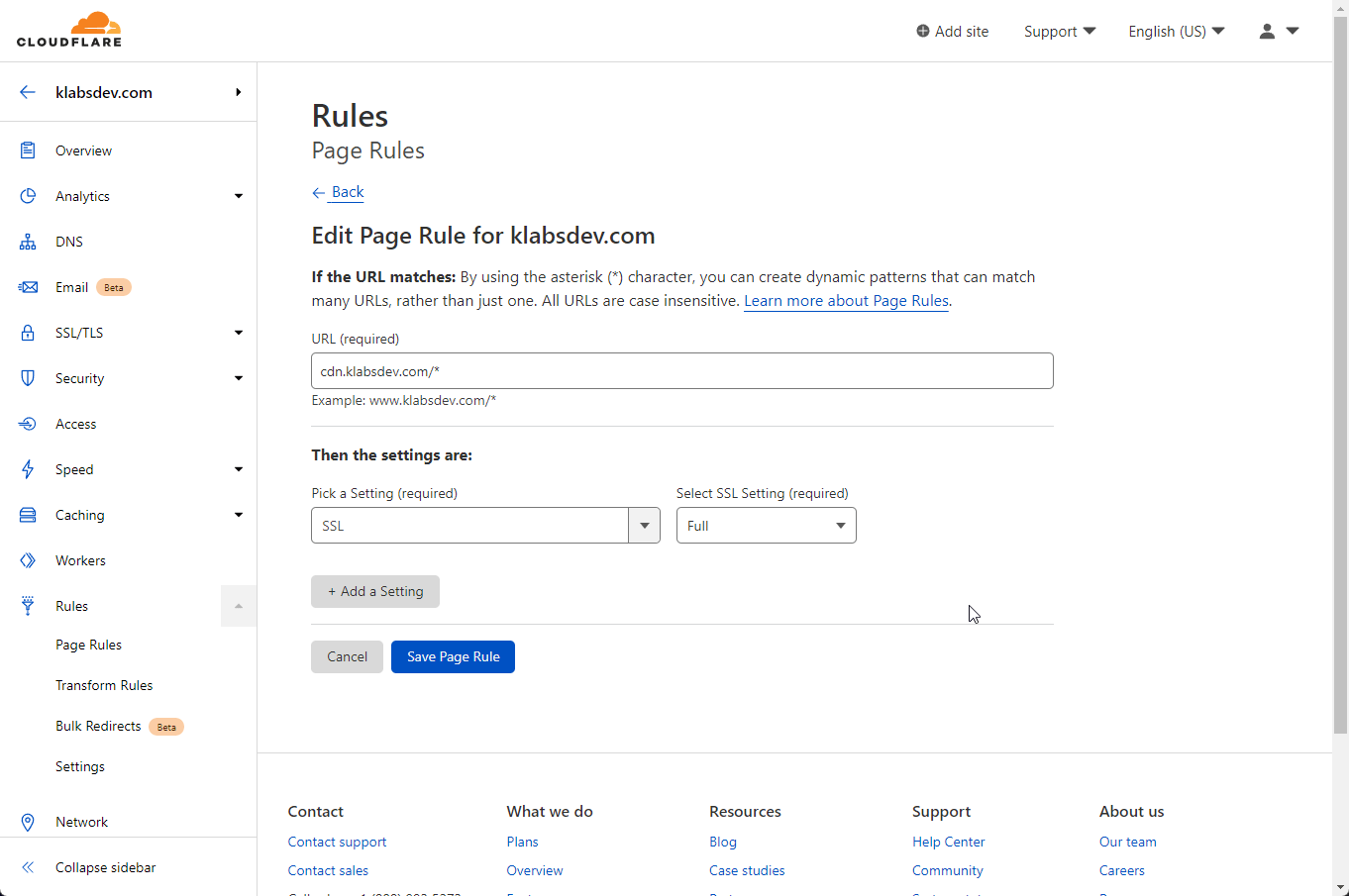Viewport: 1349px width, 896px height.
Task: Click Save Page Rule
Action: coord(453,656)
